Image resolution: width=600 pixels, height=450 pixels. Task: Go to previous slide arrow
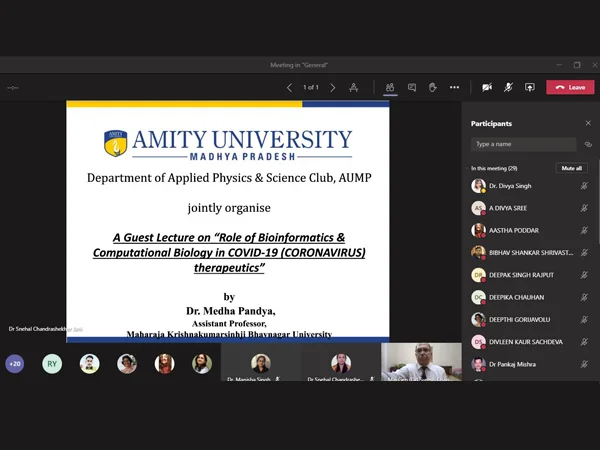tap(289, 88)
